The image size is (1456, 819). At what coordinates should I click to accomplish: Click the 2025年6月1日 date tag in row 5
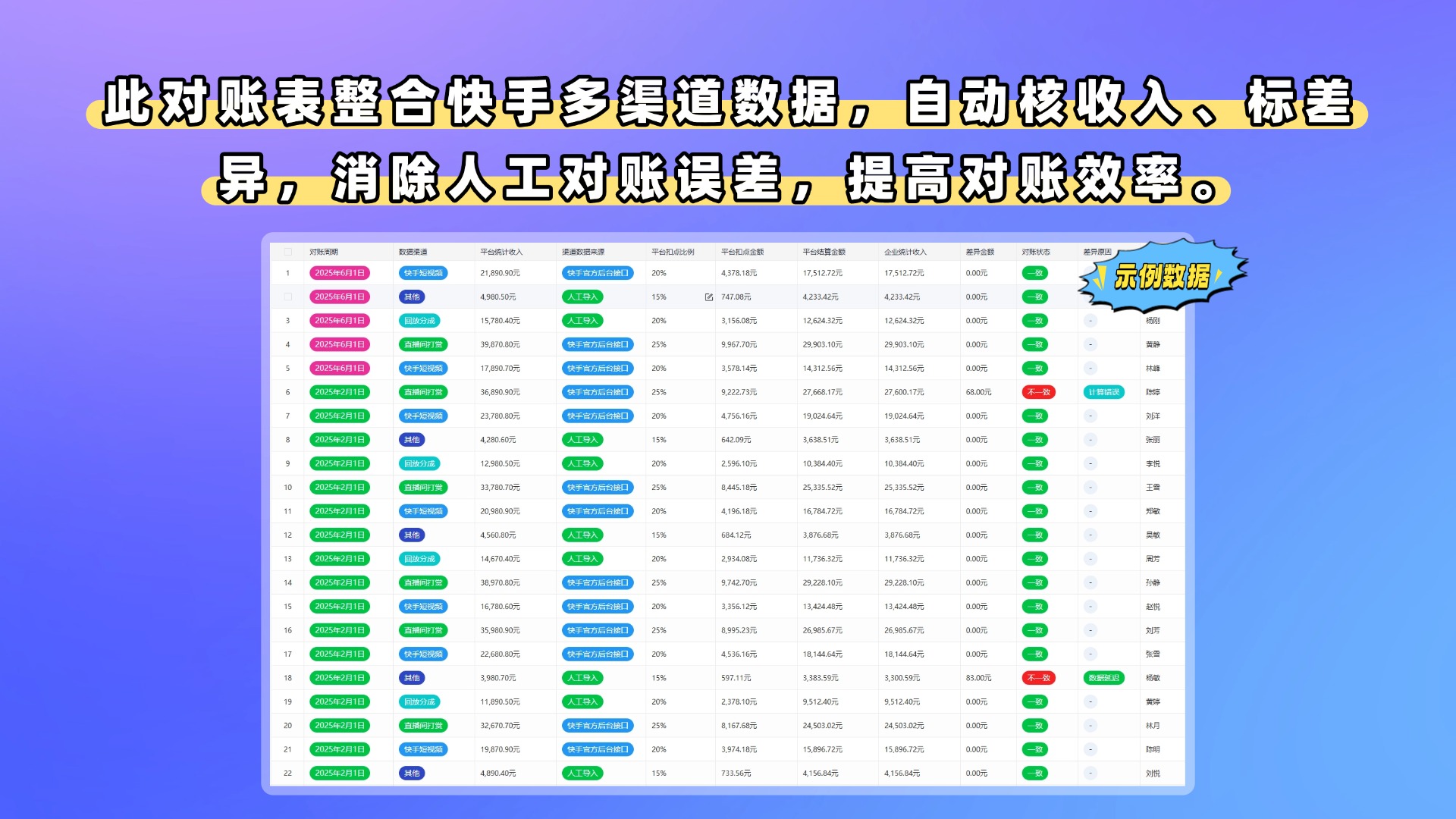point(340,369)
